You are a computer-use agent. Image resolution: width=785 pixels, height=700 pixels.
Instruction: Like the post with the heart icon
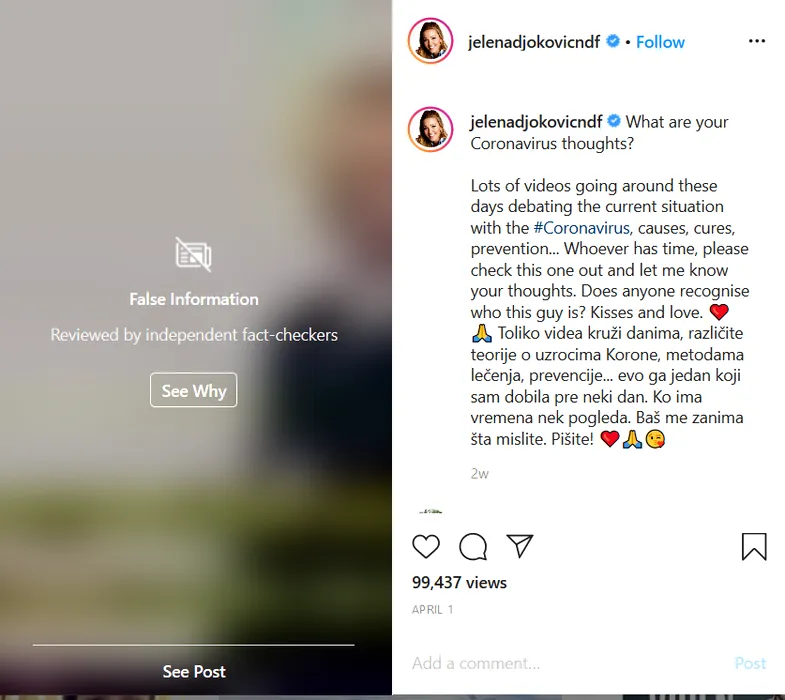pyautogui.click(x=426, y=546)
